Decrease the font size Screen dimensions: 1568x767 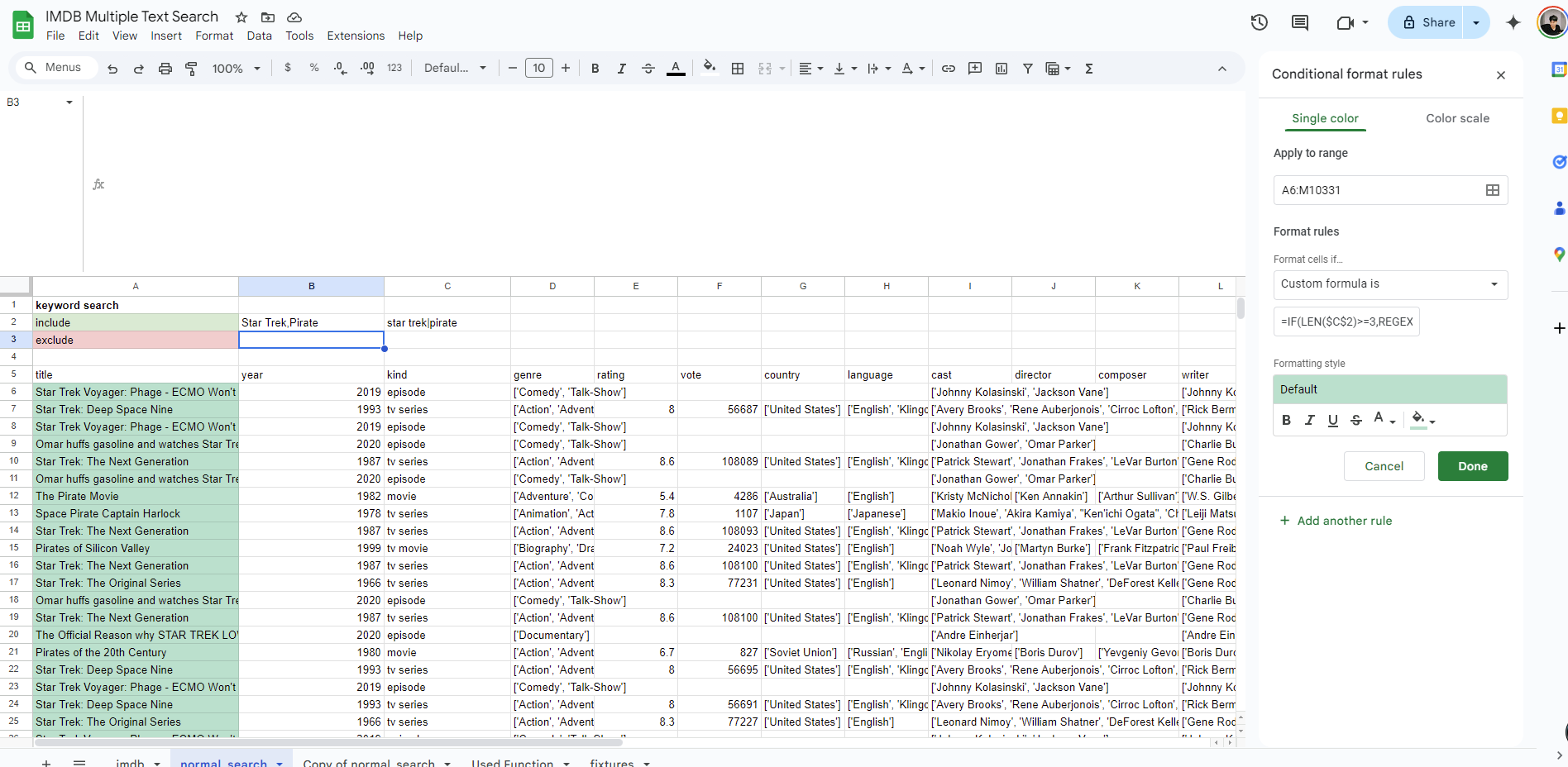point(513,68)
